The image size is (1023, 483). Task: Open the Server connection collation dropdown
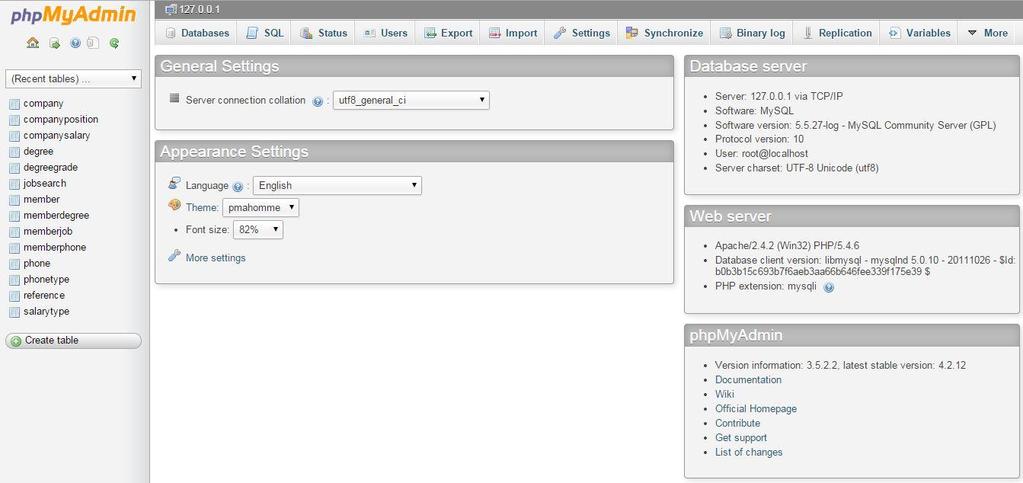[411, 100]
